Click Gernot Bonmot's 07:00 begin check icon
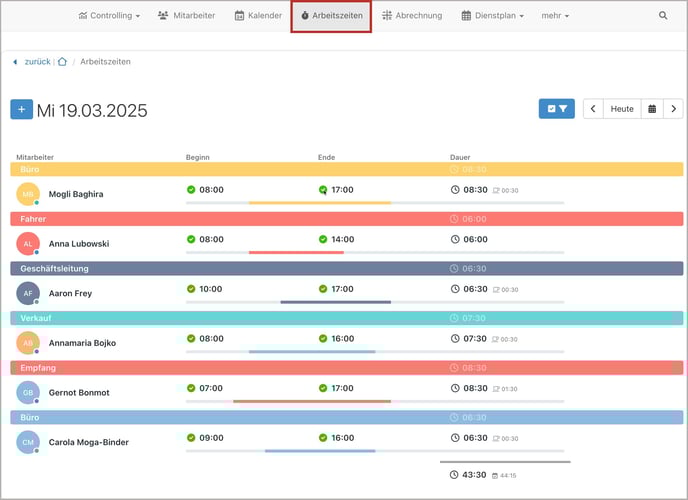The image size is (688, 500). pyautogui.click(x=191, y=388)
